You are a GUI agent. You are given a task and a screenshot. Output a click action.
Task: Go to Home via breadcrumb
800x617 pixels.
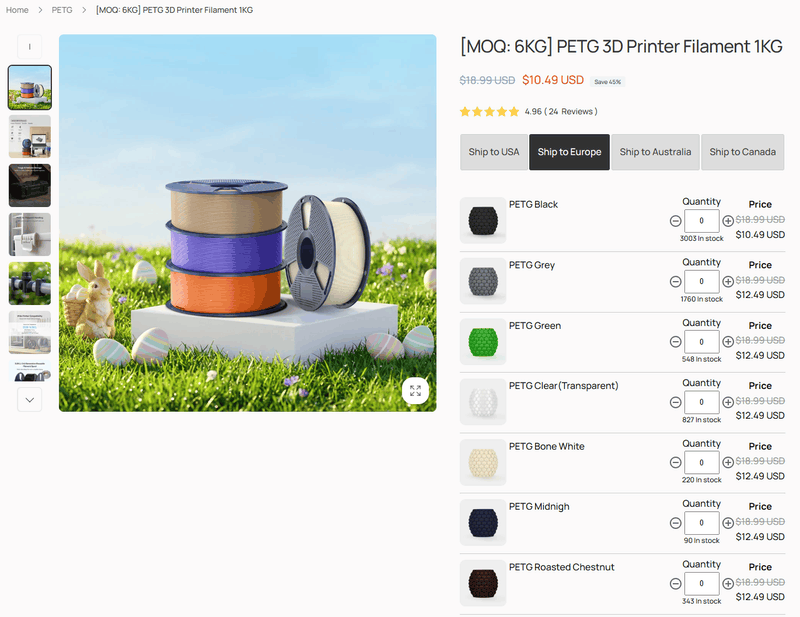click(x=17, y=10)
